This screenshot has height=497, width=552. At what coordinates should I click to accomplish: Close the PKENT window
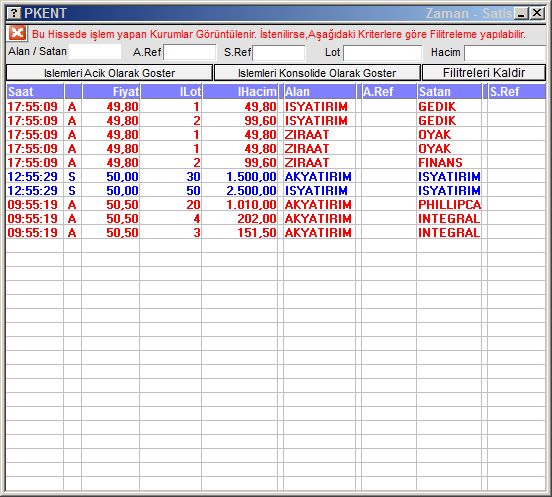[x=537, y=13]
